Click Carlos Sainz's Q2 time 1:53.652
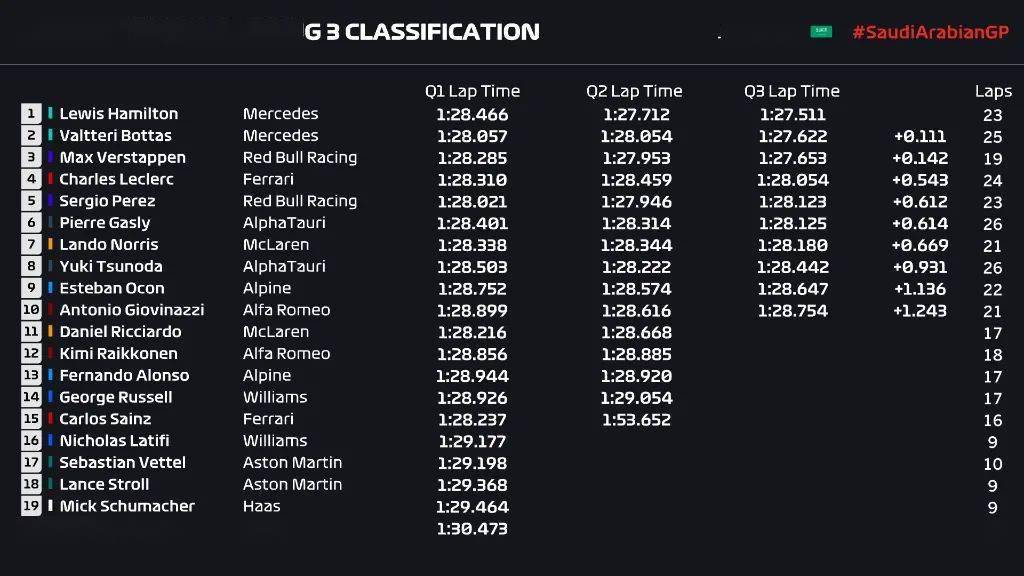Screen dimensions: 1024x576 point(636,419)
